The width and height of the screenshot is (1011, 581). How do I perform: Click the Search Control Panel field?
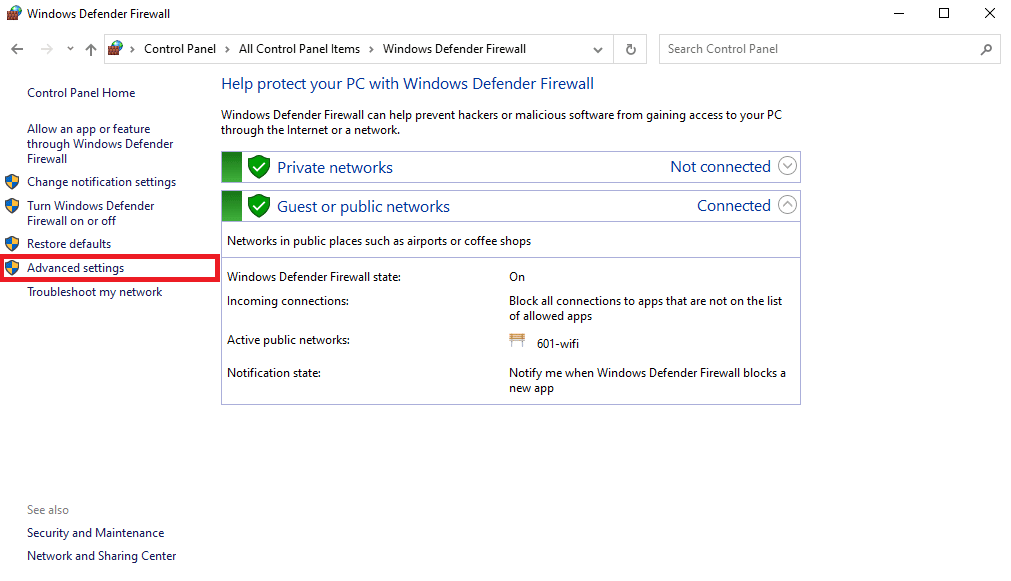coord(819,49)
